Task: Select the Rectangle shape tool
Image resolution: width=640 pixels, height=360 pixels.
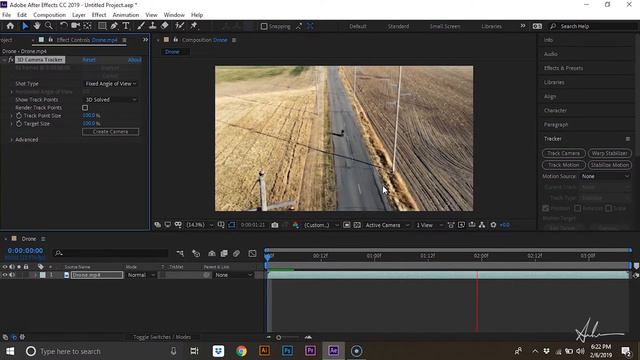Action: point(102,26)
